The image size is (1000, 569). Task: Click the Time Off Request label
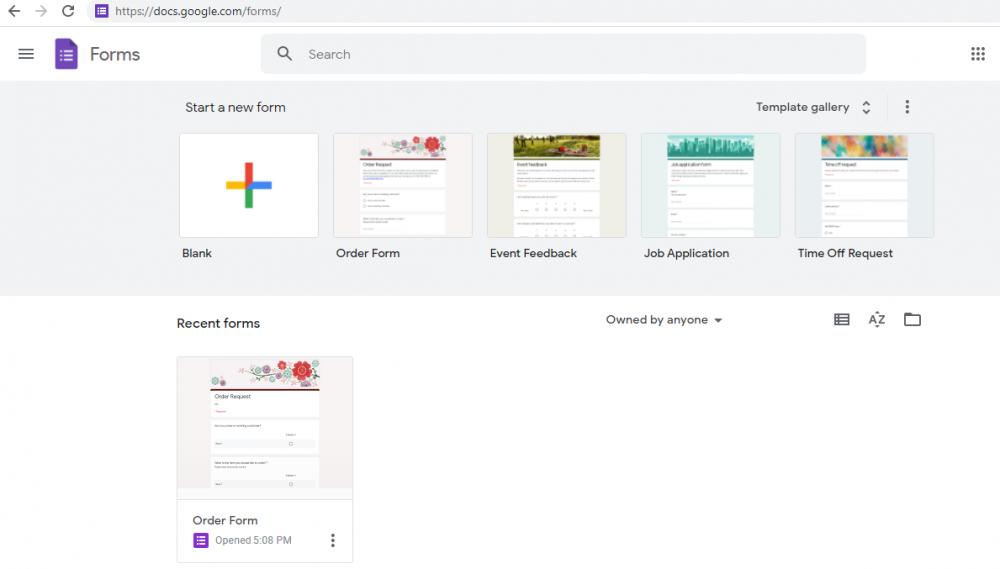[x=845, y=253]
